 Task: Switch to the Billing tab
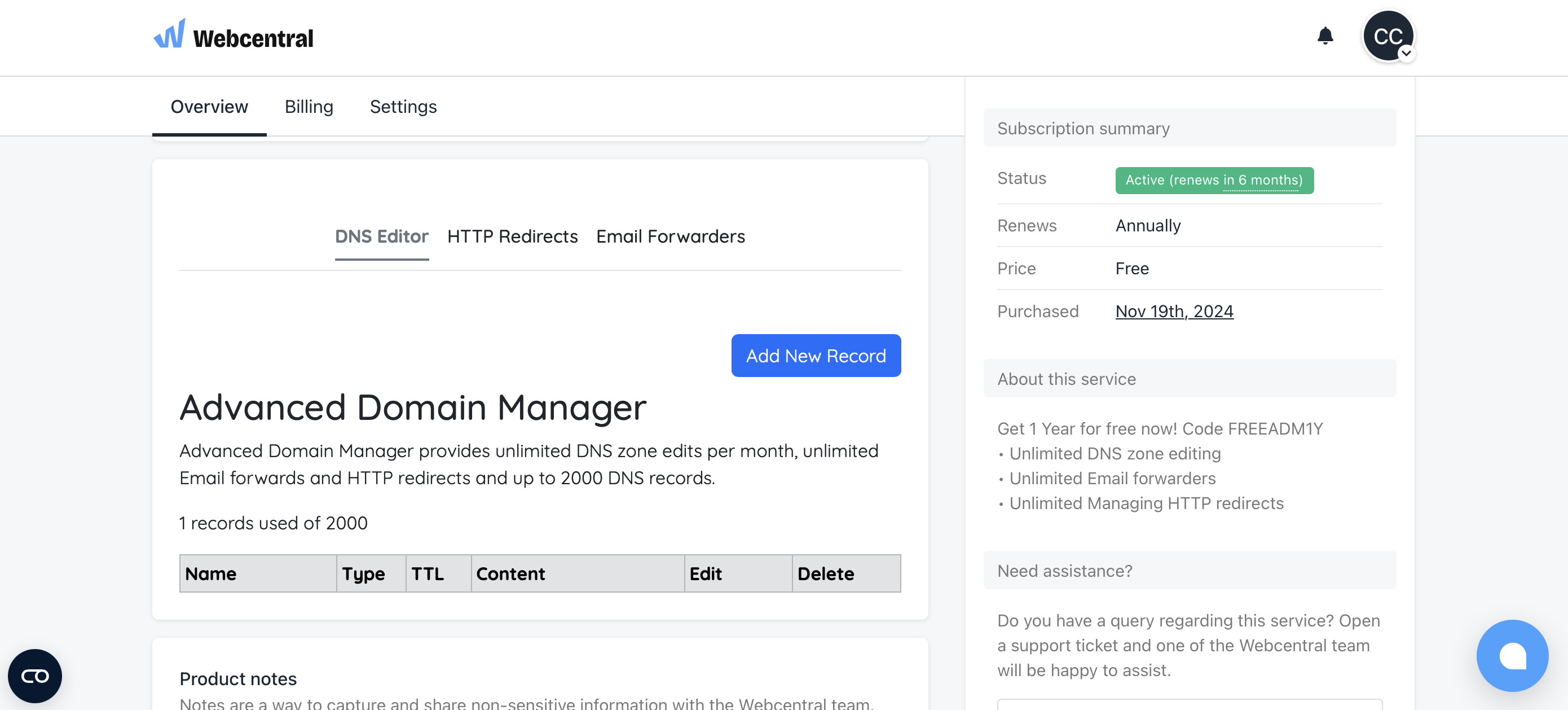coord(309,107)
